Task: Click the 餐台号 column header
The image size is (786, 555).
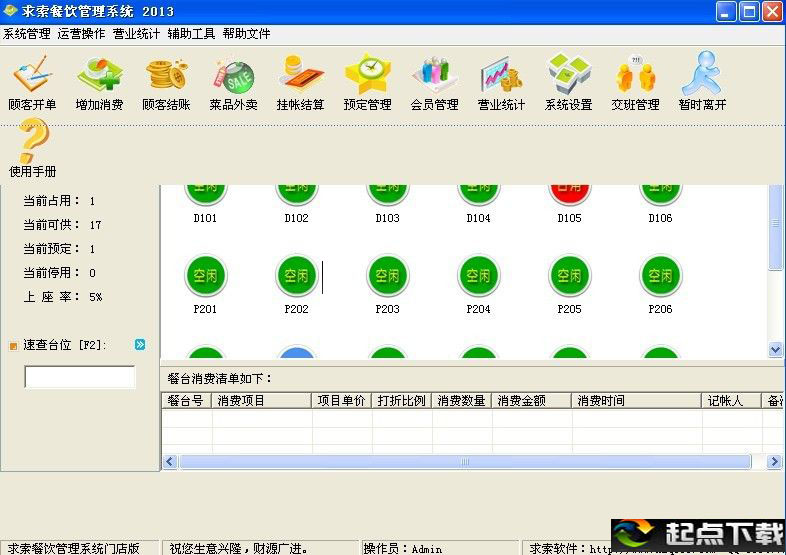Action: tap(186, 401)
